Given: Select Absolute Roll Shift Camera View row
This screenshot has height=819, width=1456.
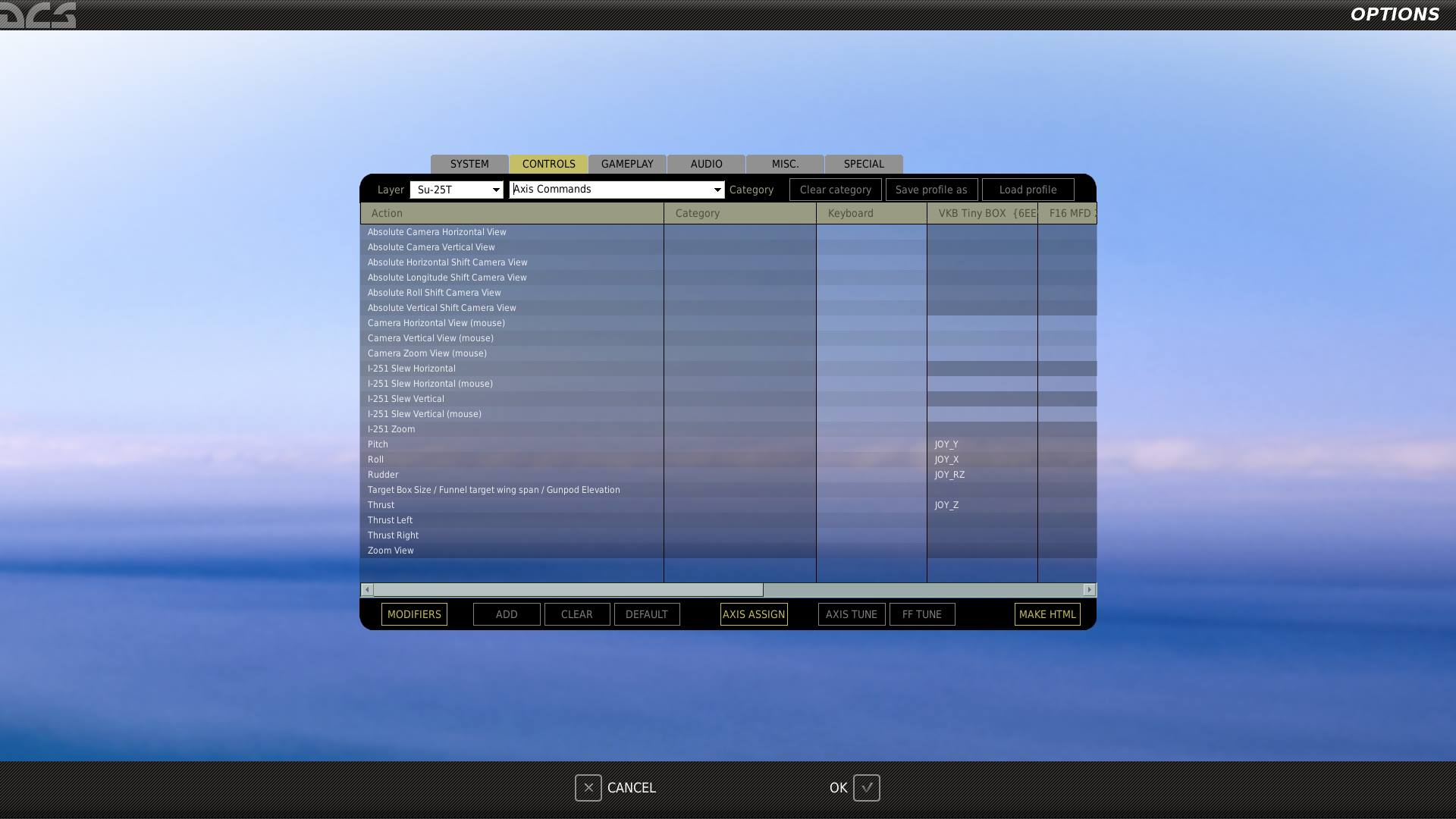Looking at the screenshot, I should pyautogui.click(x=728, y=293).
